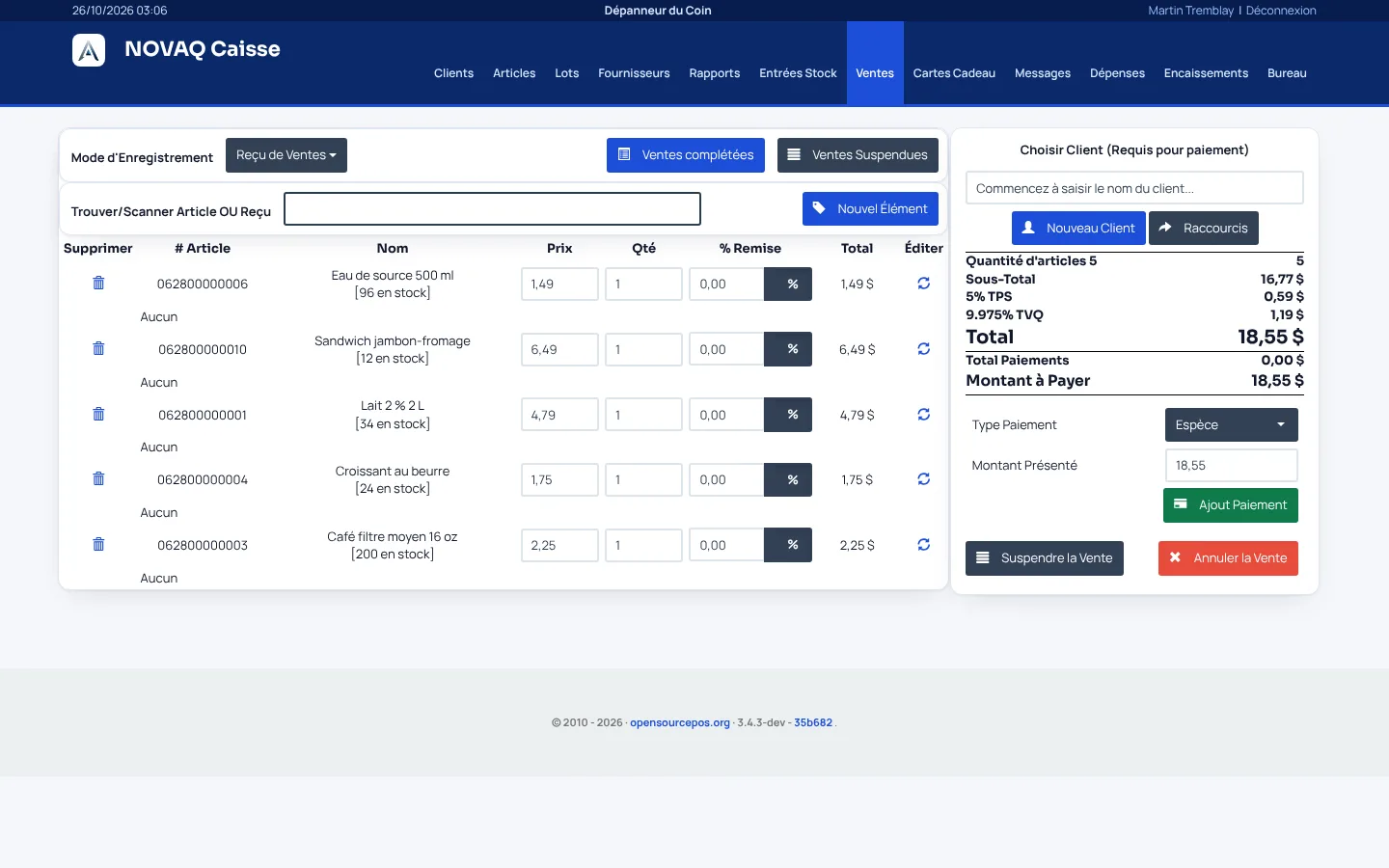Open the Fournisseurs page
The image size is (1389, 868).
(634, 73)
